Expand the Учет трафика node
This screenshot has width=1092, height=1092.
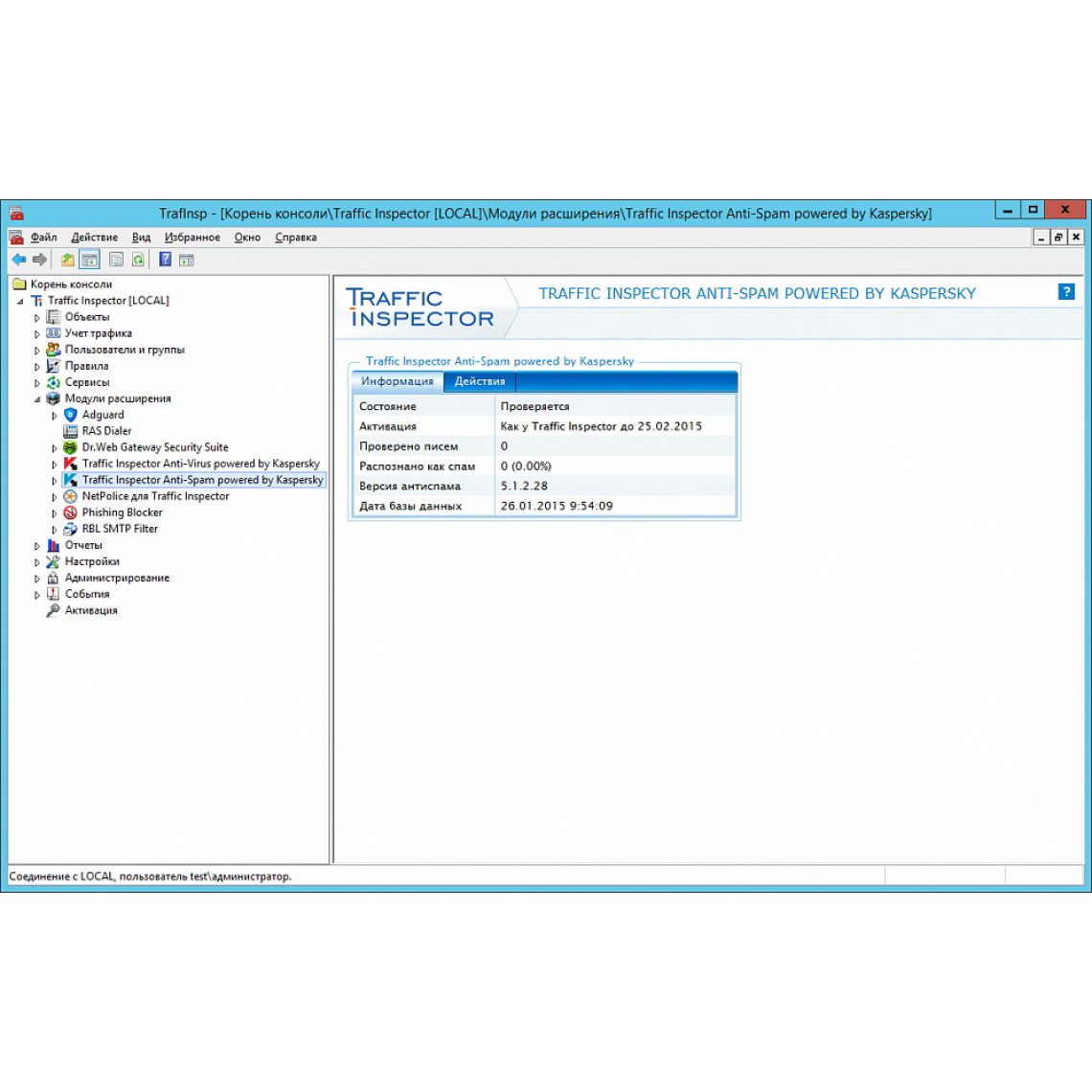(37, 334)
